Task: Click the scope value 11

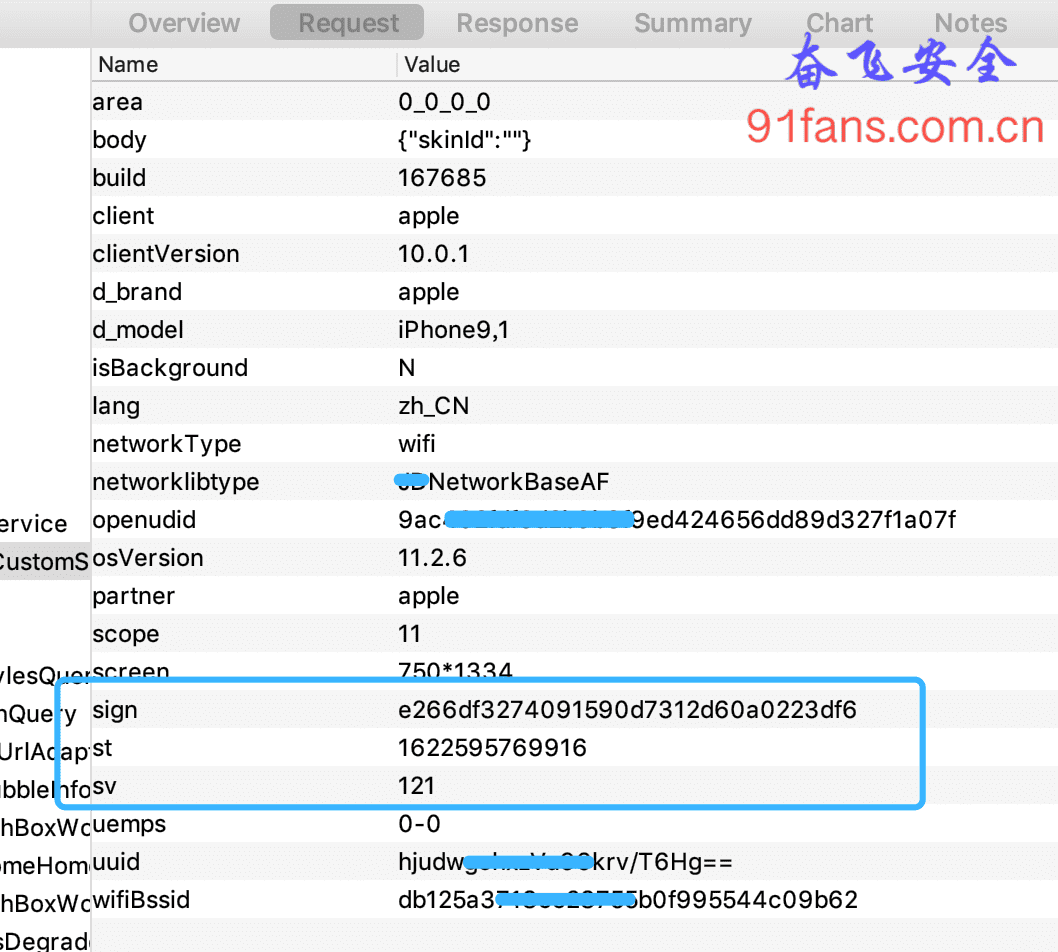Action: pos(409,634)
